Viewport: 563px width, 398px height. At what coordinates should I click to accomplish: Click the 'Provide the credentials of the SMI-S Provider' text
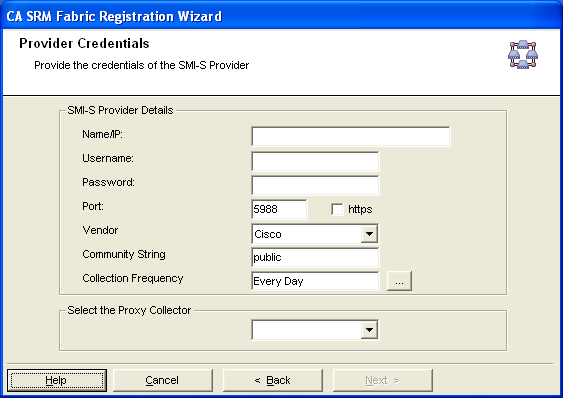[141, 65]
